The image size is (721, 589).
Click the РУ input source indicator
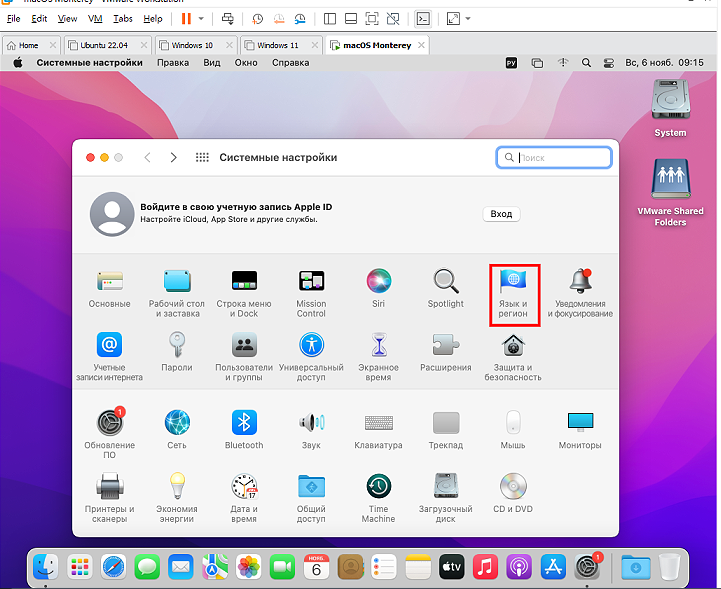click(x=511, y=63)
